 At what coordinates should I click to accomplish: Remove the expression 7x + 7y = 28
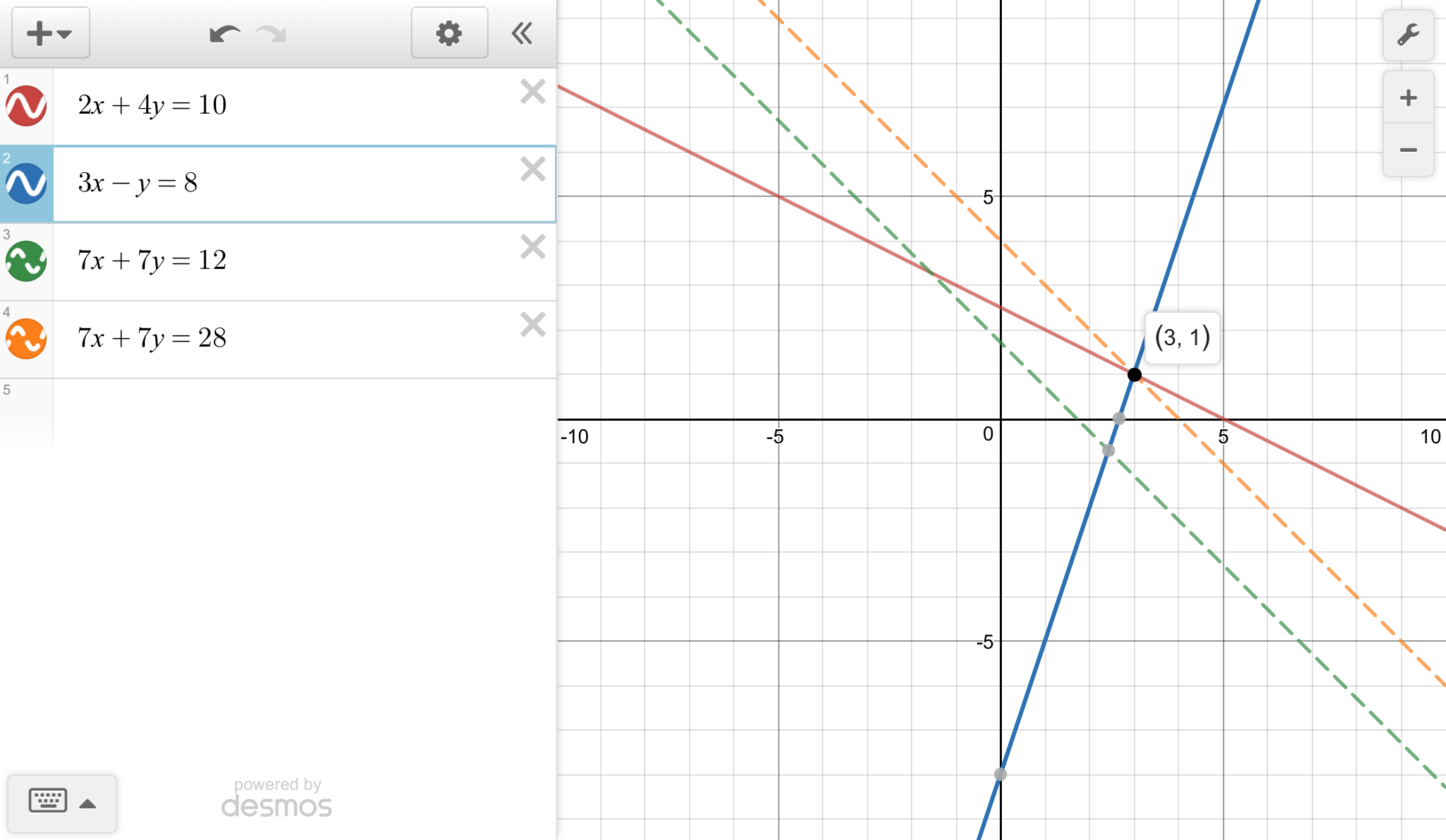(533, 325)
